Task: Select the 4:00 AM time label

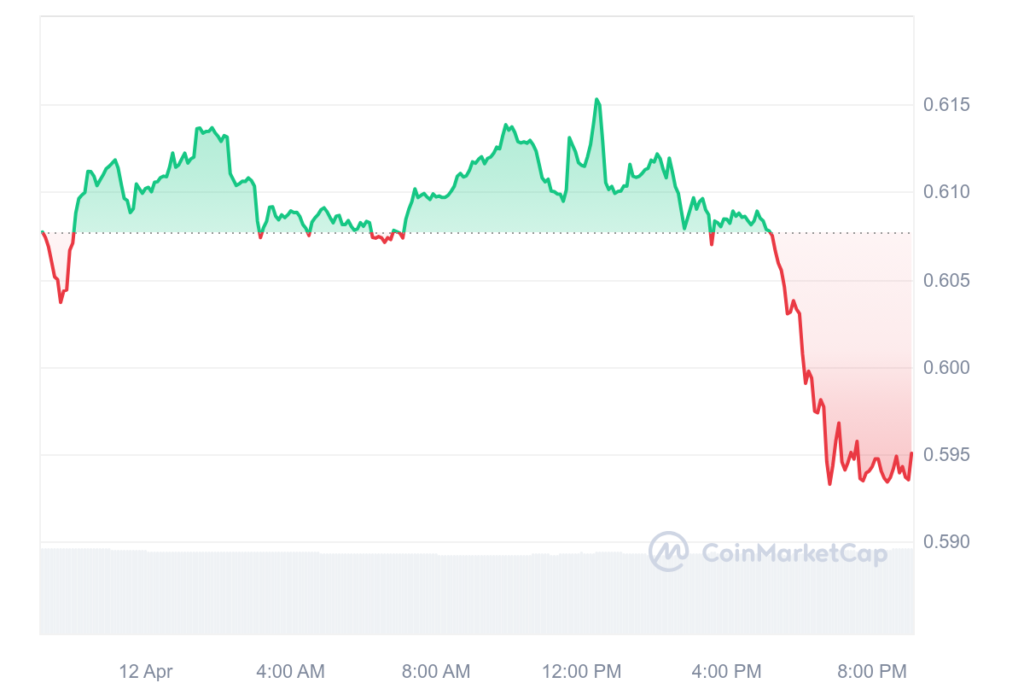Action: click(290, 671)
